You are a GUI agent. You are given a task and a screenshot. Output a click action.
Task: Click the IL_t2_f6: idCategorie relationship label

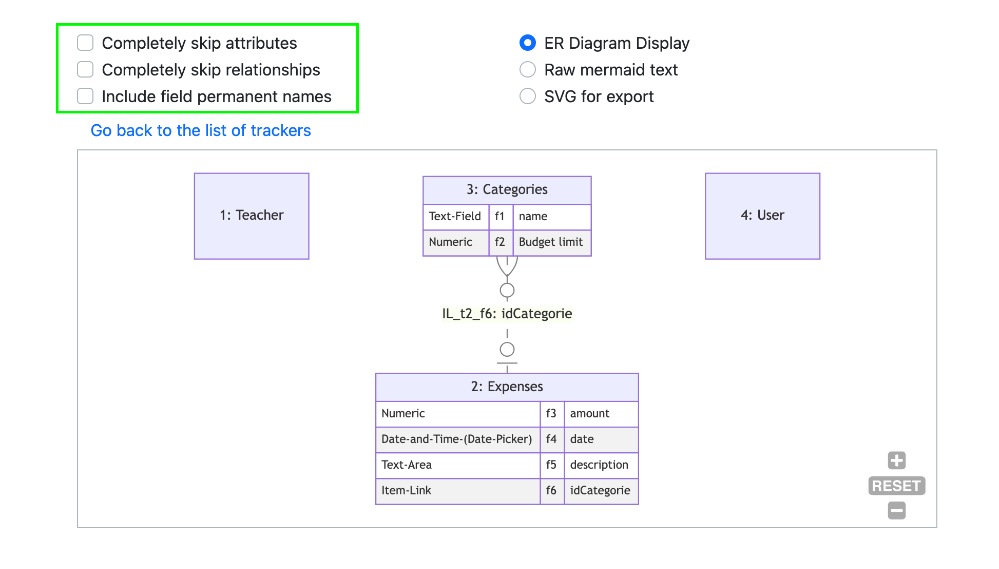click(x=507, y=313)
